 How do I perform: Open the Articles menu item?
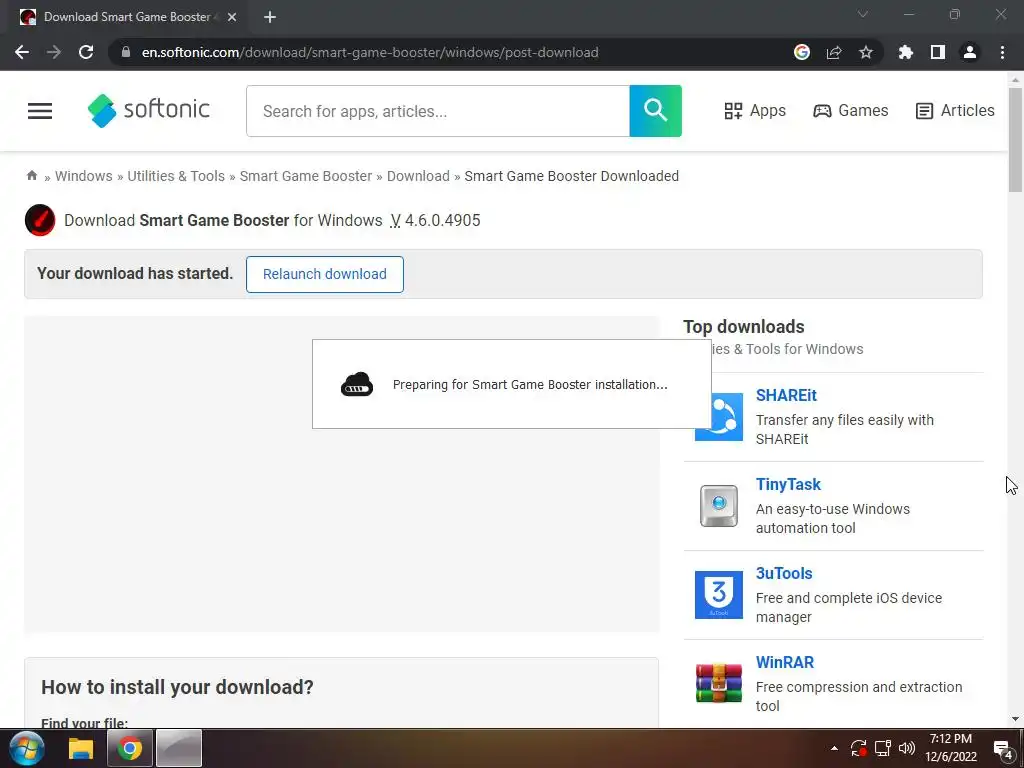tap(955, 110)
